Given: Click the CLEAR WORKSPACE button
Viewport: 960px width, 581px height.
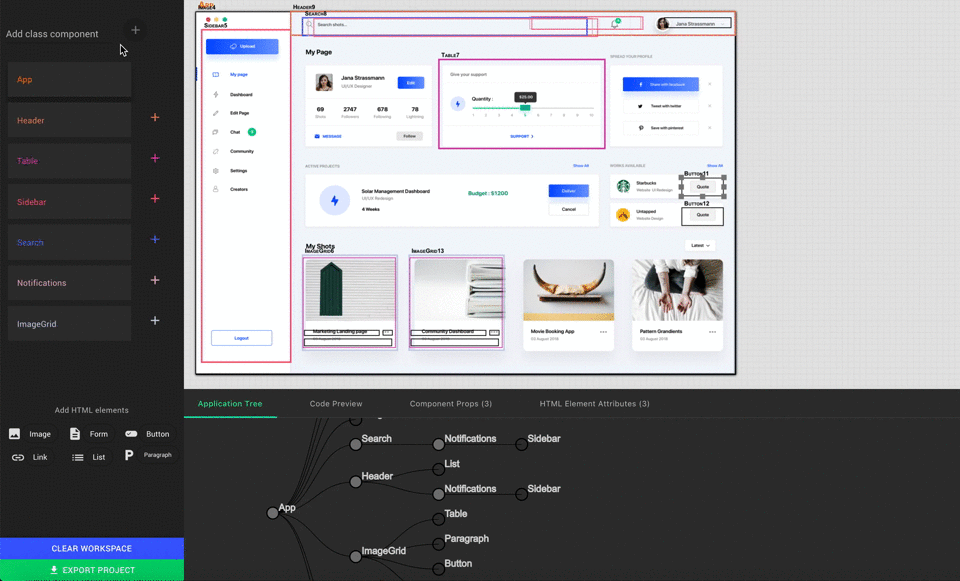Looking at the screenshot, I should pyautogui.click(x=92, y=549).
